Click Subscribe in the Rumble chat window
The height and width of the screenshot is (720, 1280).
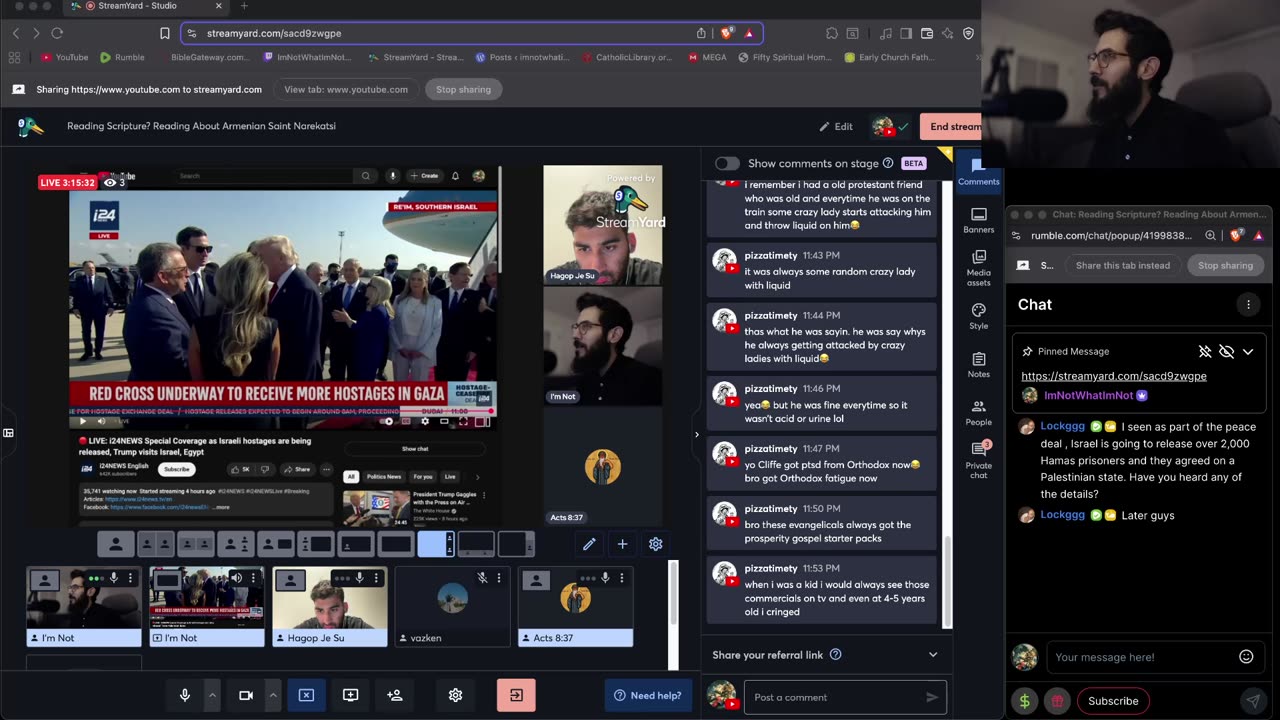(x=1113, y=701)
